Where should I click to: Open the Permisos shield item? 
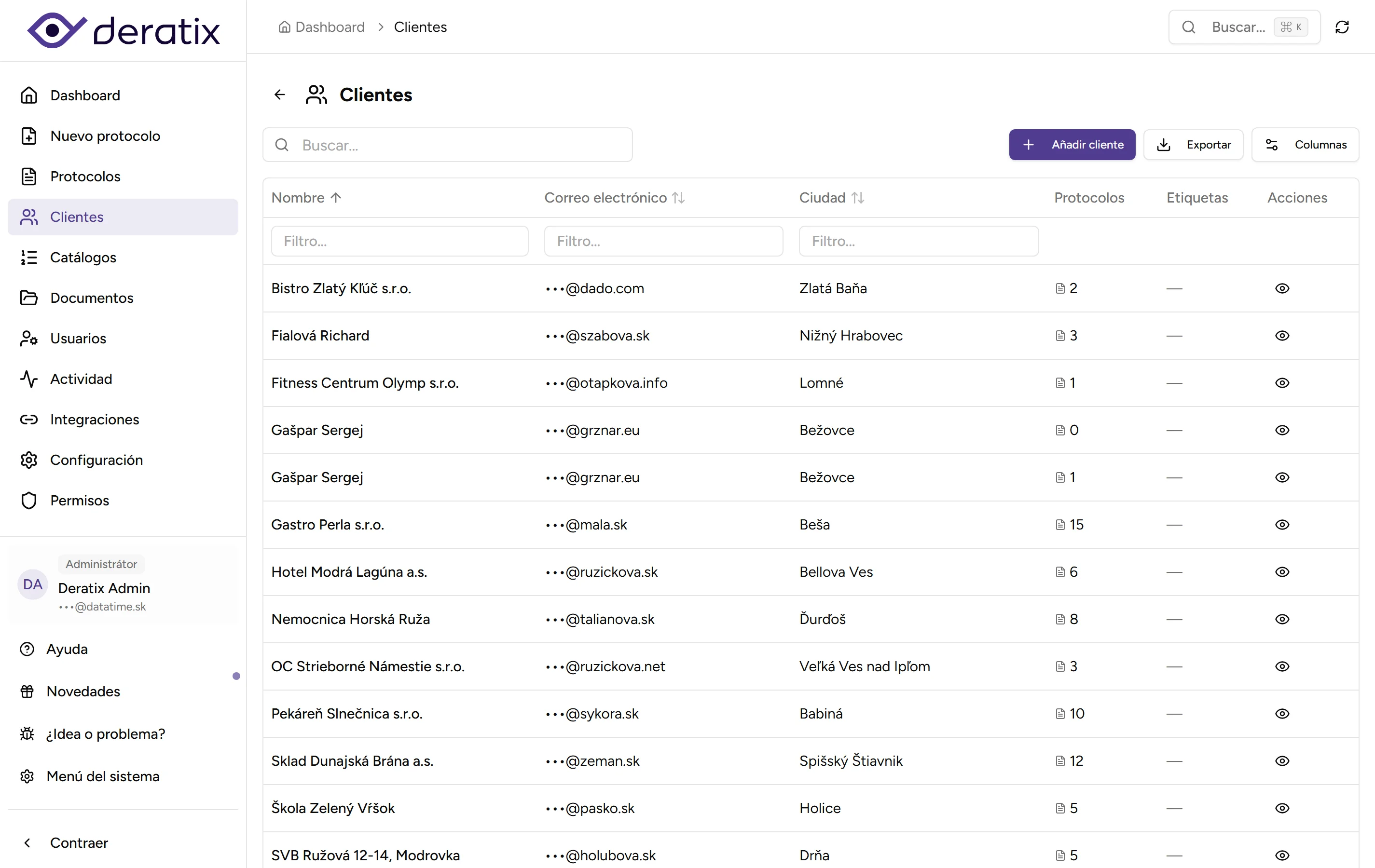click(80, 501)
